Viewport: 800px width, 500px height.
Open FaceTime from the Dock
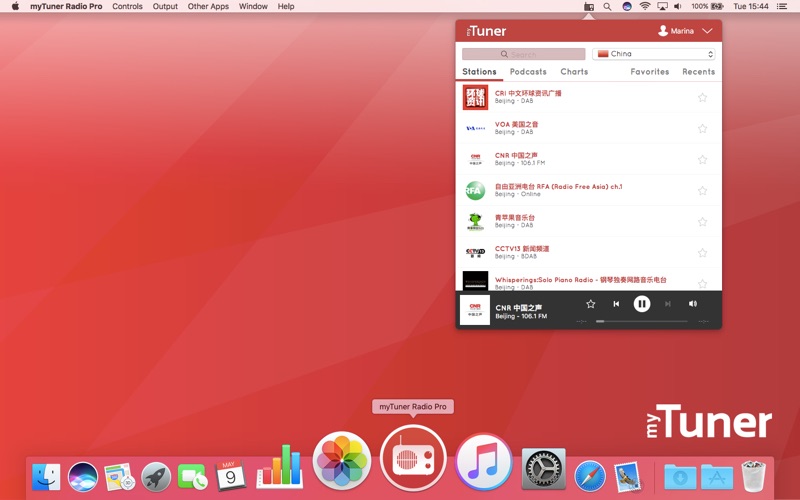[x=192, y=477]
